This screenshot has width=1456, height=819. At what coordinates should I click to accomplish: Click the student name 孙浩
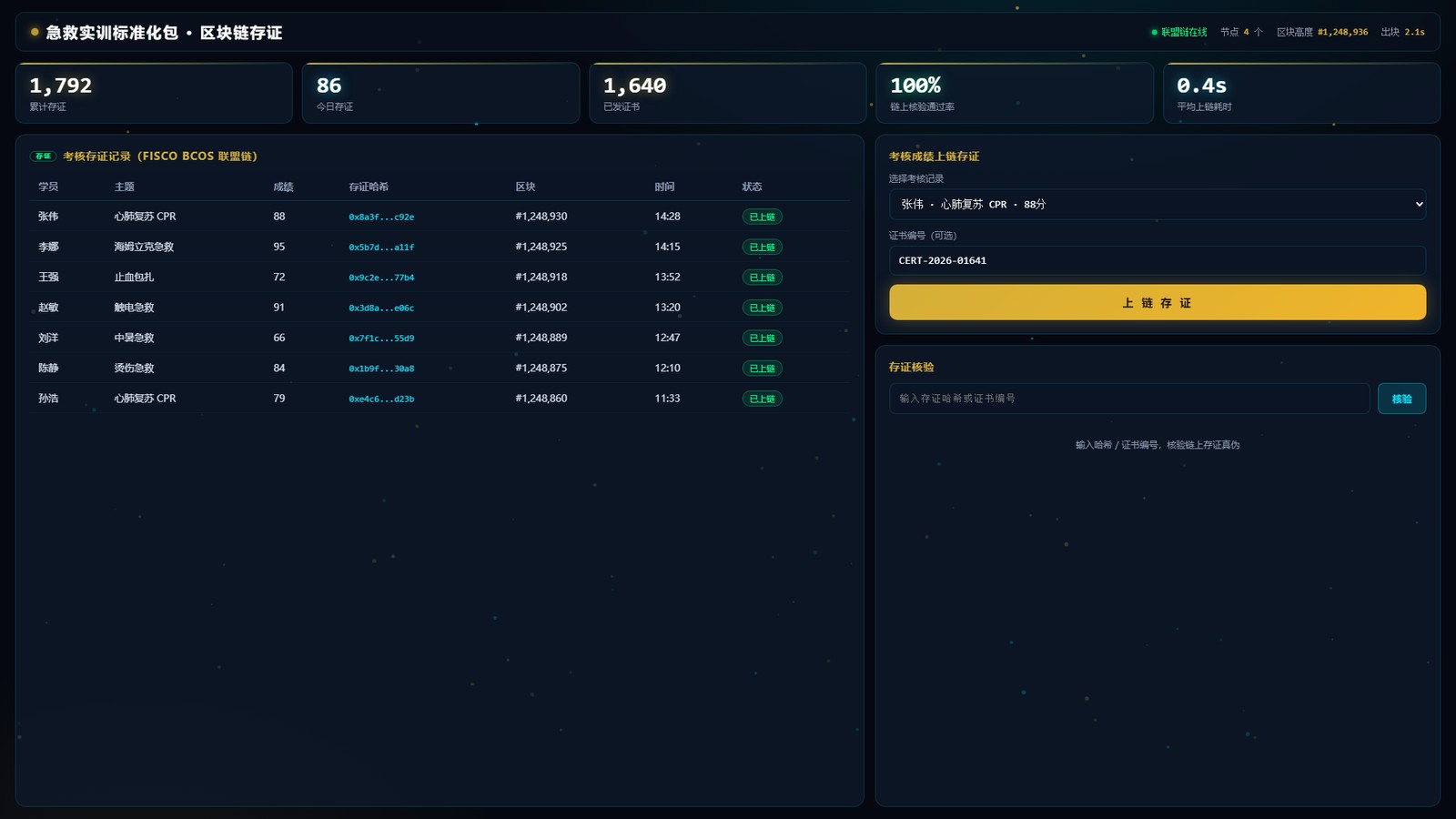48,399
